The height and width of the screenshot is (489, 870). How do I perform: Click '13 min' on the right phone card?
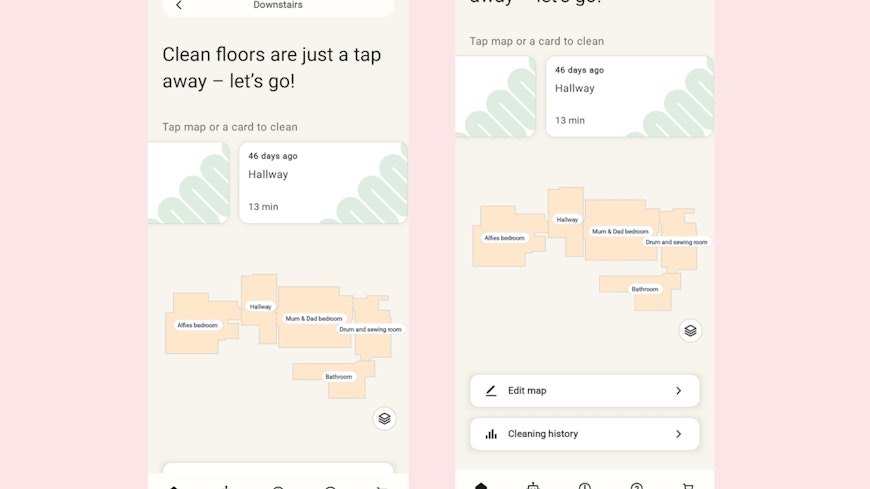pyautogui.click(x=570, y=120)
